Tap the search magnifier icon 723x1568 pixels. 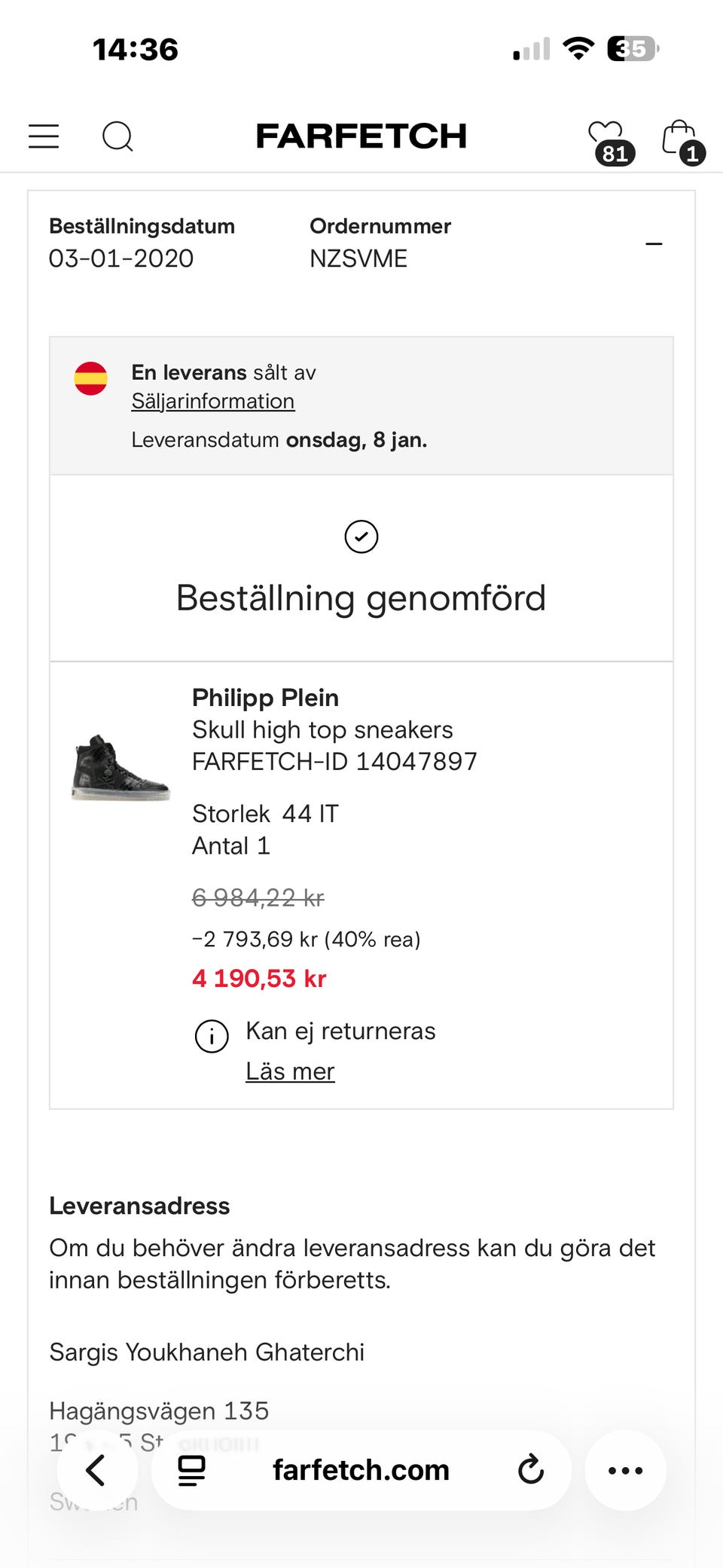click(117, 136)
